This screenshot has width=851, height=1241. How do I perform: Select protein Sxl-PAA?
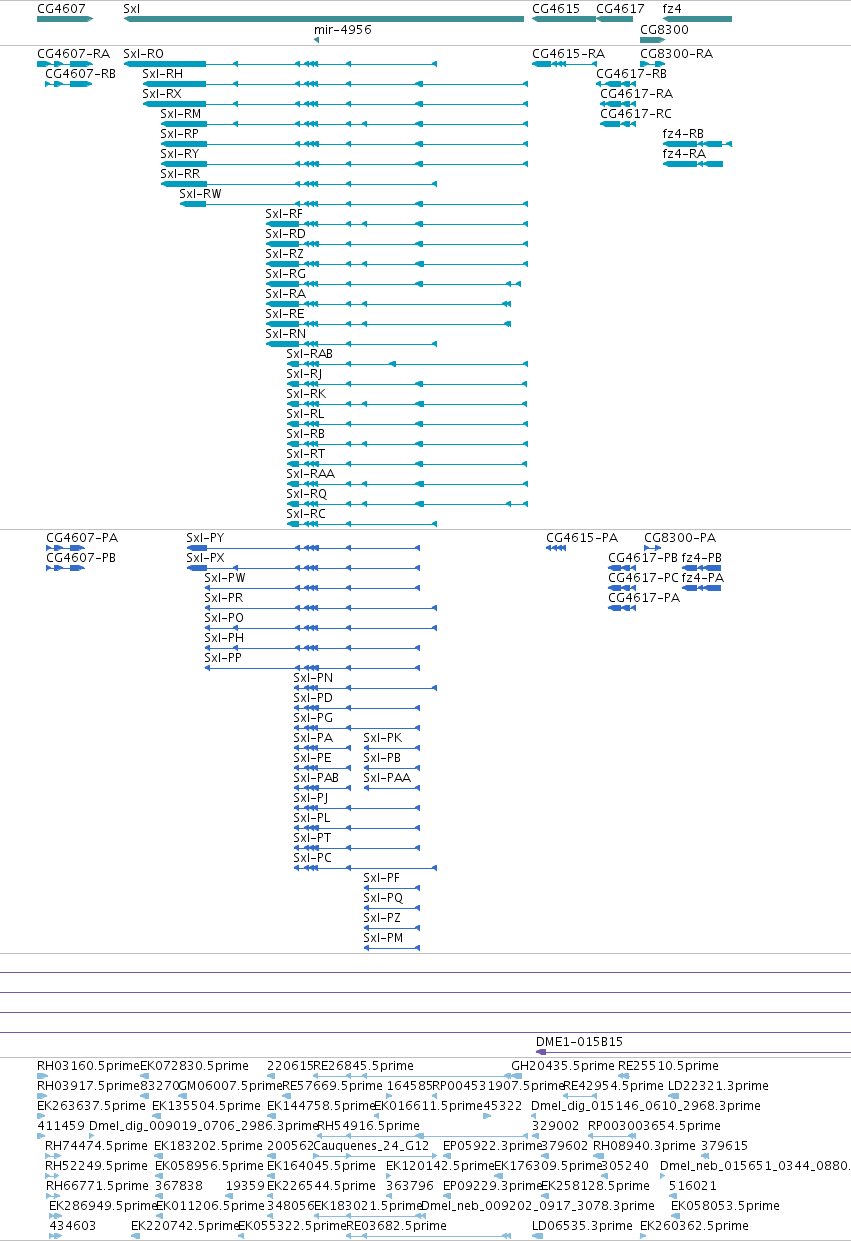387,778
